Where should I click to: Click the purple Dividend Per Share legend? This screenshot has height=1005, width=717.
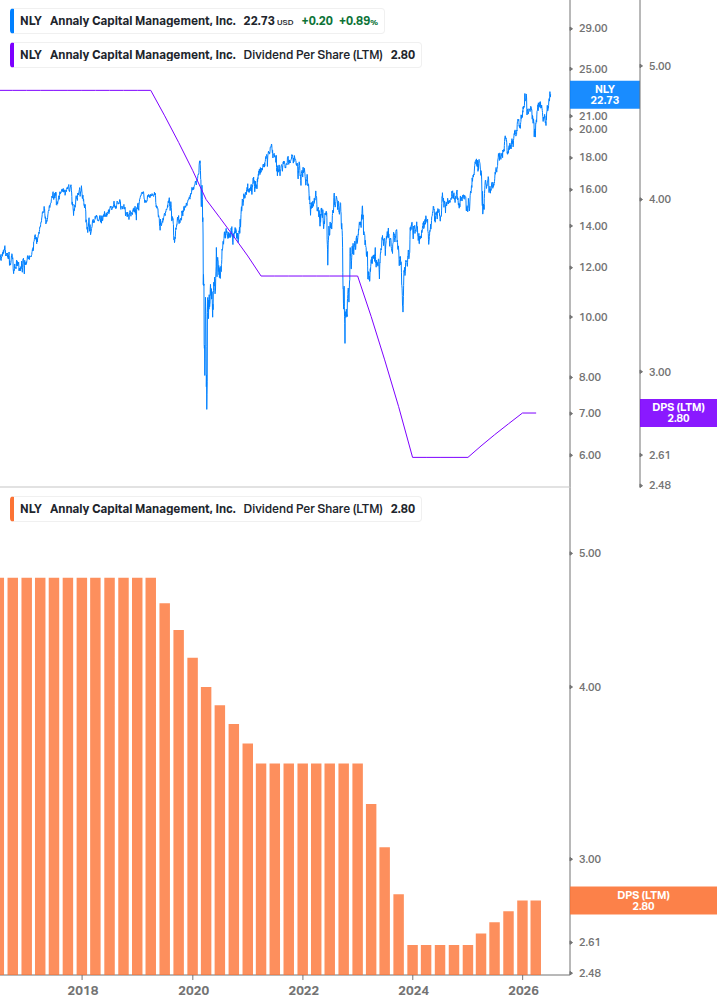216,55
